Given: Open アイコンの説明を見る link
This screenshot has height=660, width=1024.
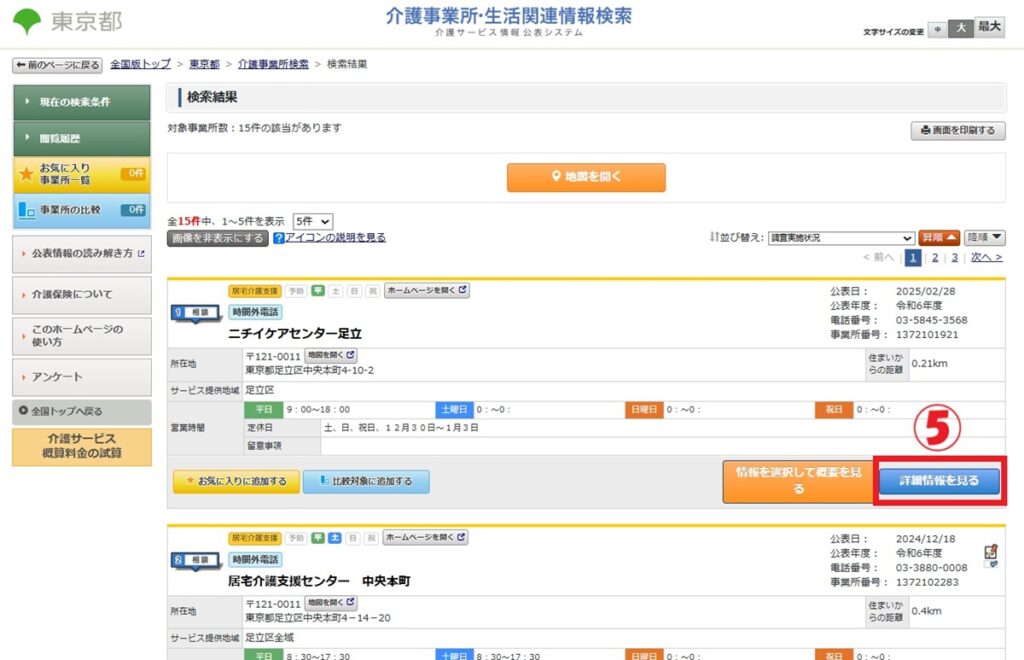Looking at the screenshot, I should pyautogui.click(x=335, y=238).
